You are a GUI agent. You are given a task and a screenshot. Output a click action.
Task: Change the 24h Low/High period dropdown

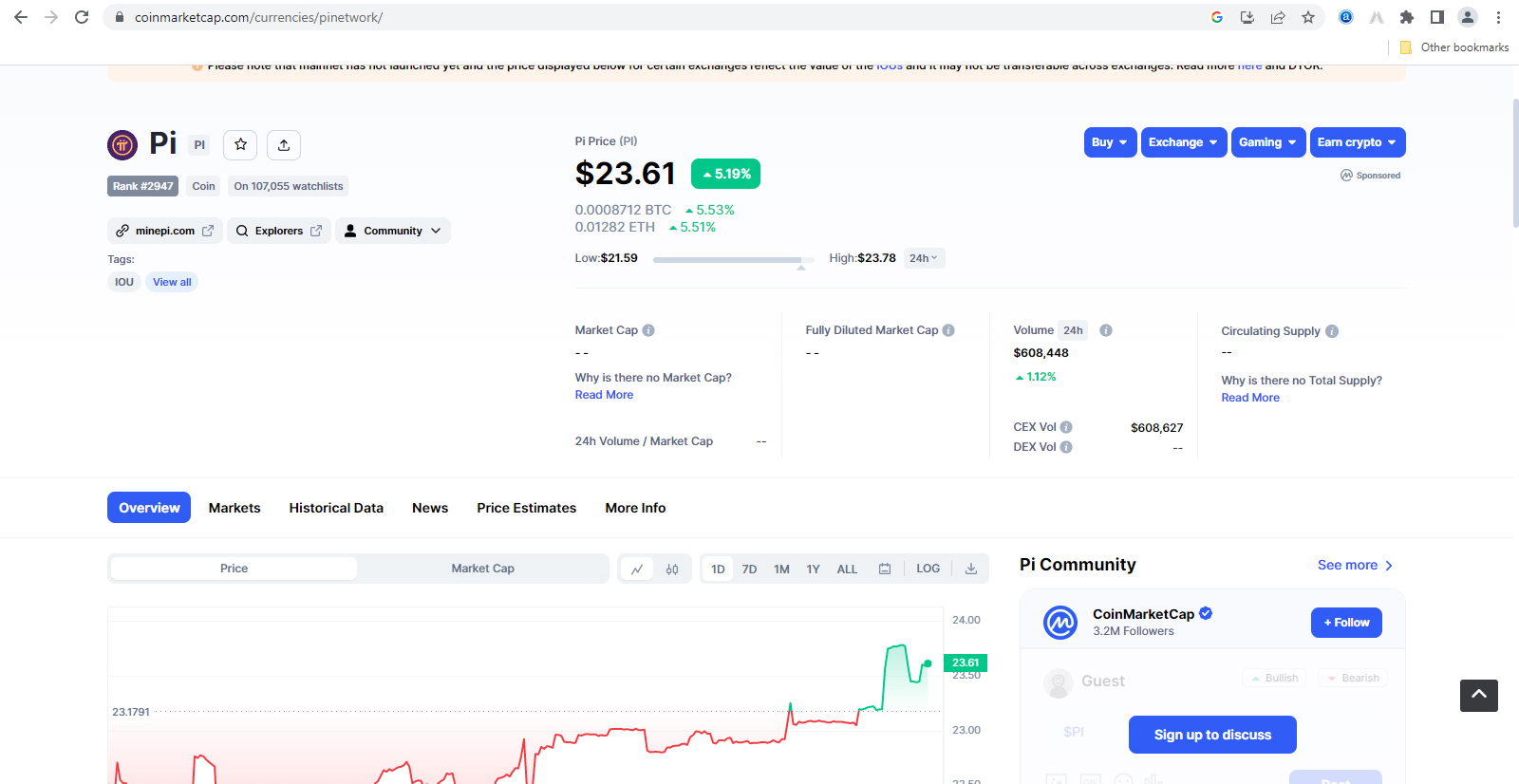[x=924, y=258]
